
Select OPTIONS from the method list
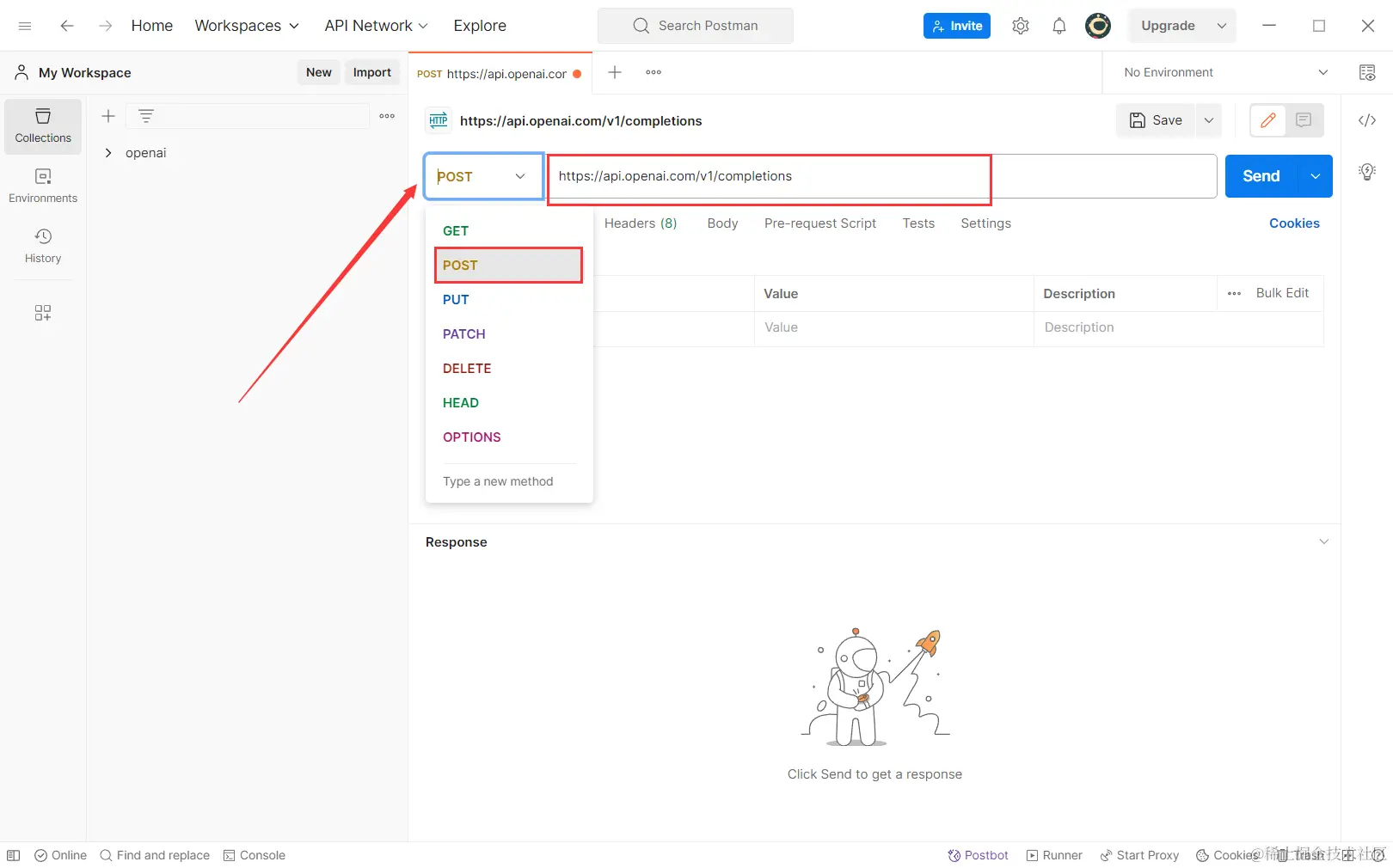click(509, 437)
